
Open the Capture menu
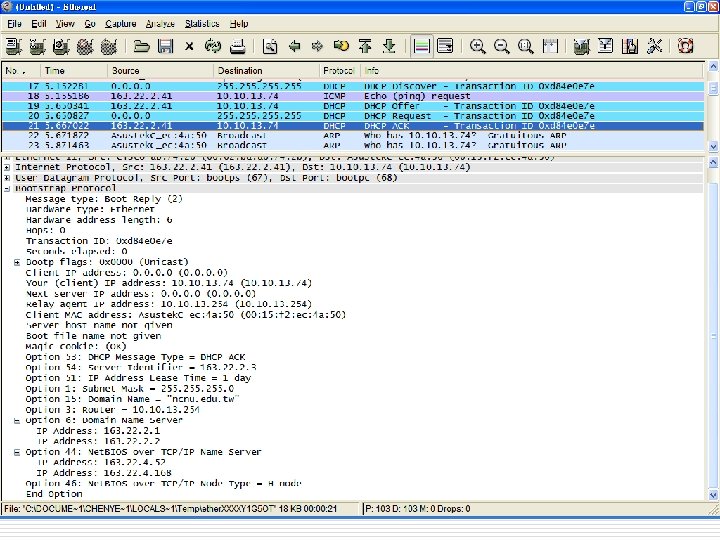click(120, 23)
